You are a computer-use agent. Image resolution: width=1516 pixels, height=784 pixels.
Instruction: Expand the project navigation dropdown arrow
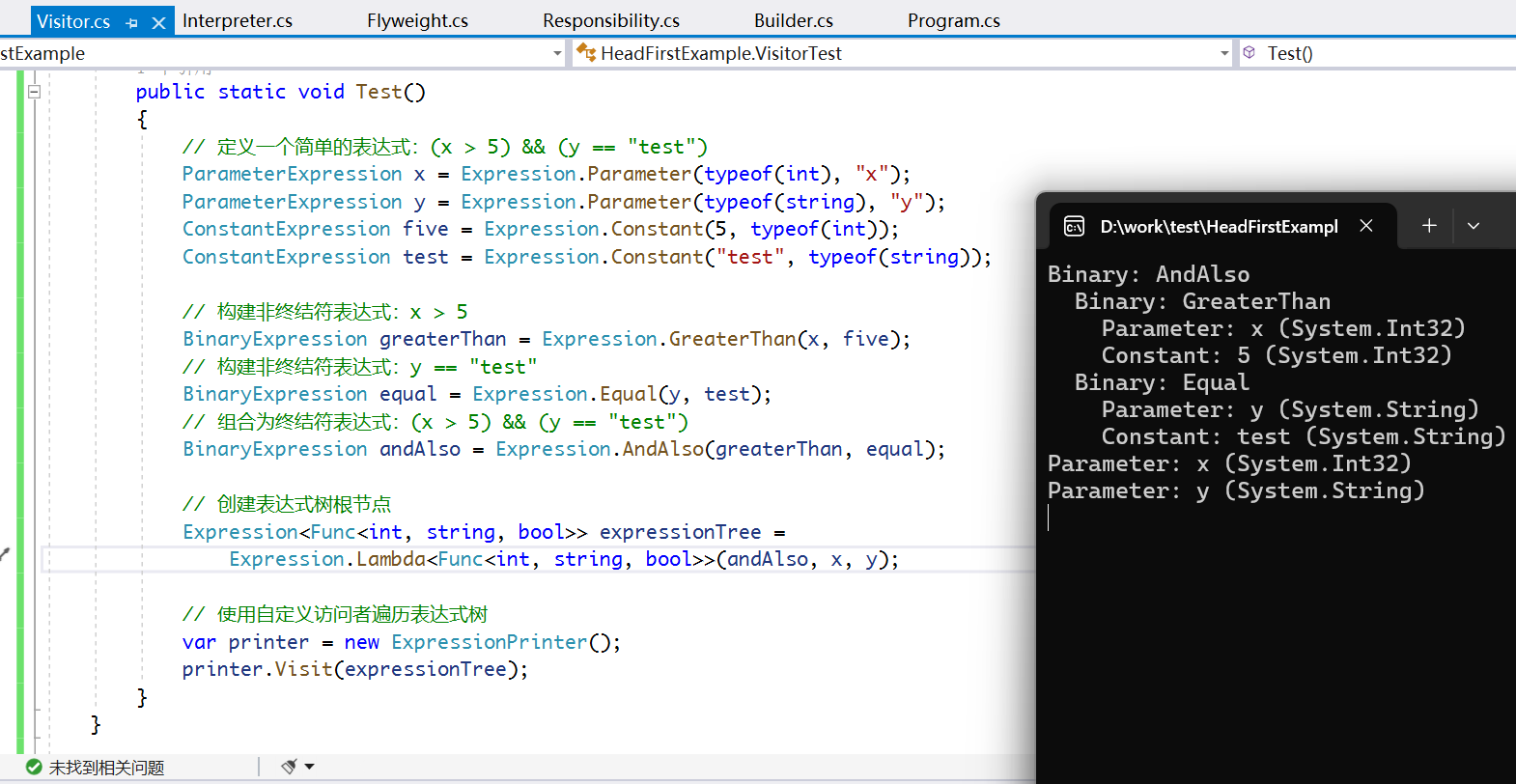tap(557, 54)
